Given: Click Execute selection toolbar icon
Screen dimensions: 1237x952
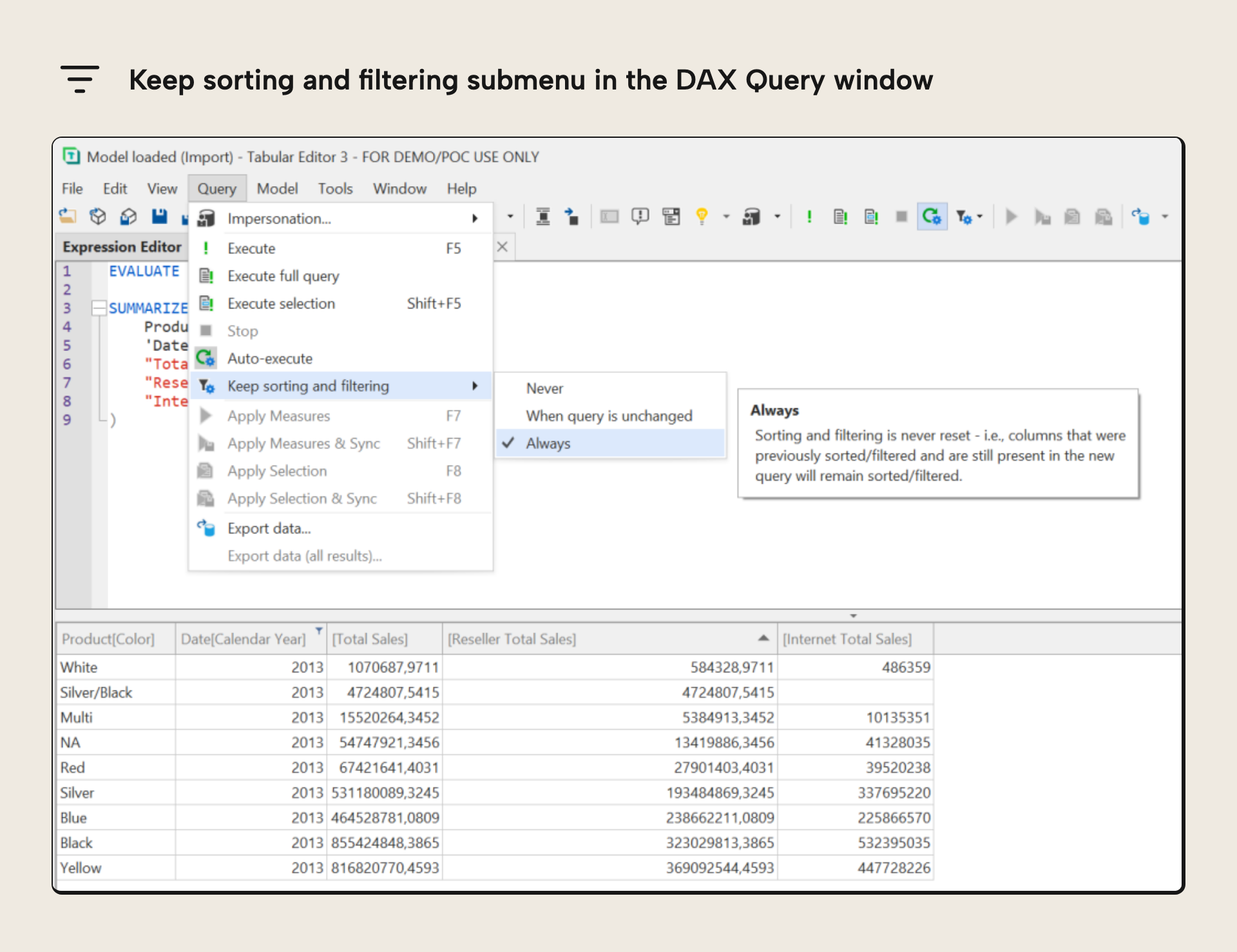Looking at the screenshot, I should click(x=871, y=217).
